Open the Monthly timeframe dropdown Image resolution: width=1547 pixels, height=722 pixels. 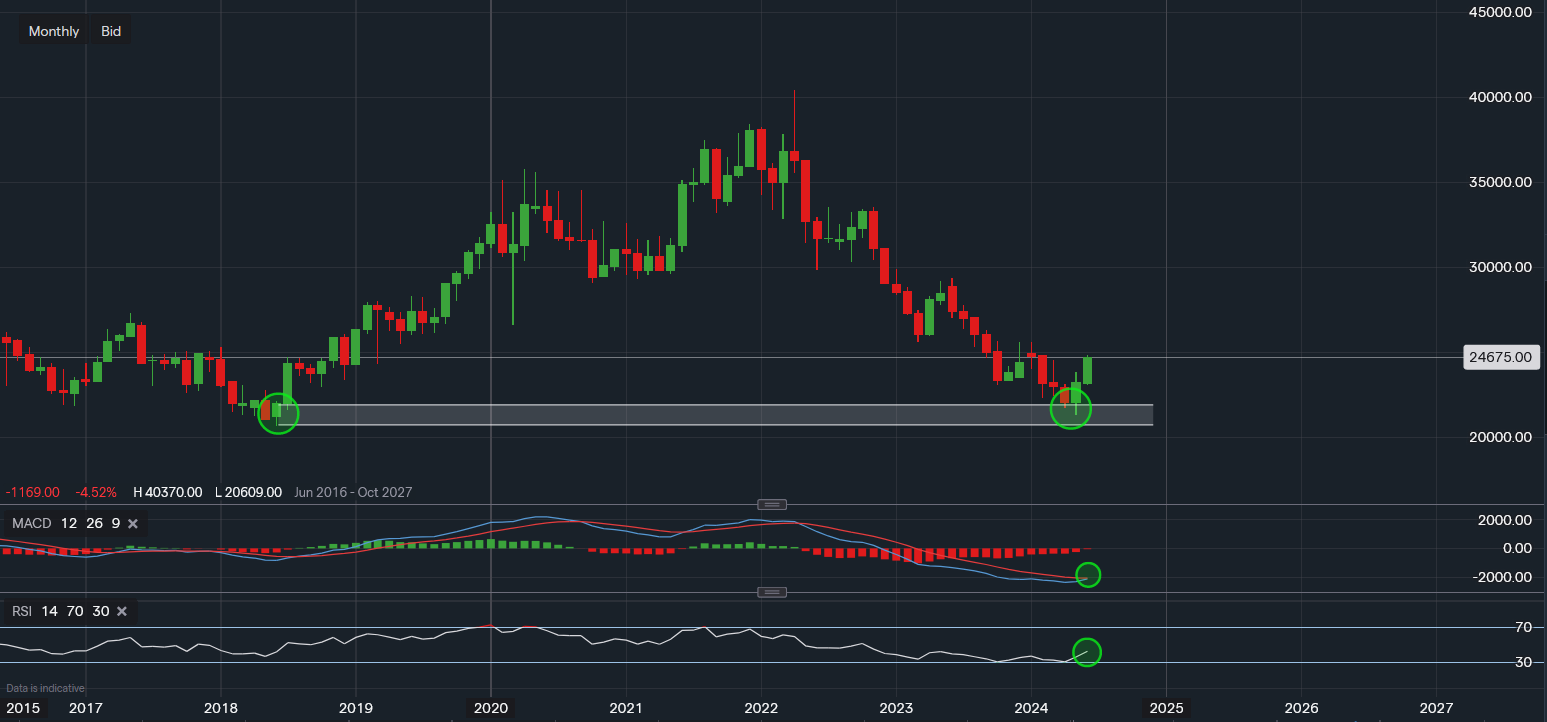54,31
